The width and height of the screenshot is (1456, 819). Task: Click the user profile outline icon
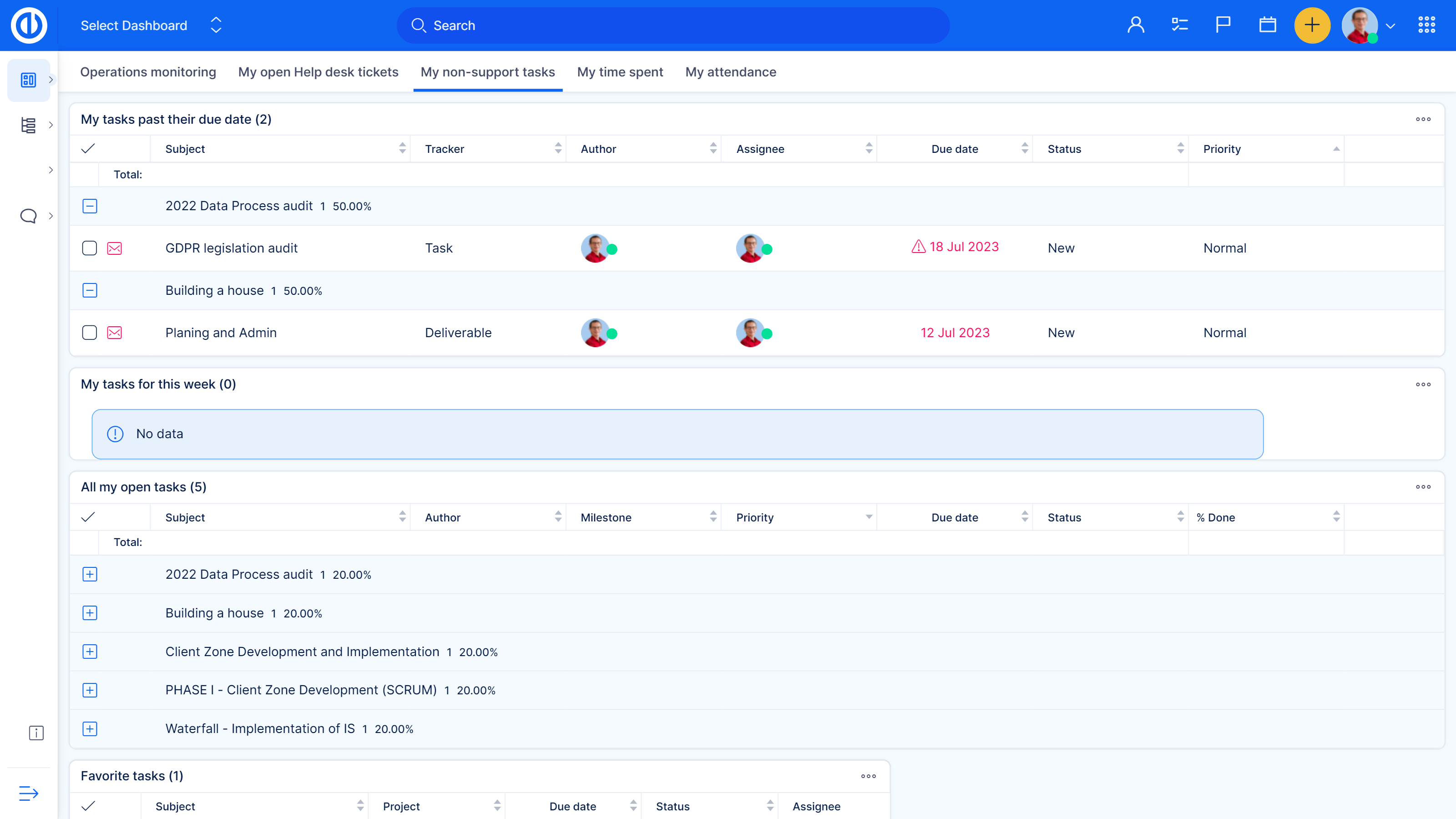point(1136,25)
